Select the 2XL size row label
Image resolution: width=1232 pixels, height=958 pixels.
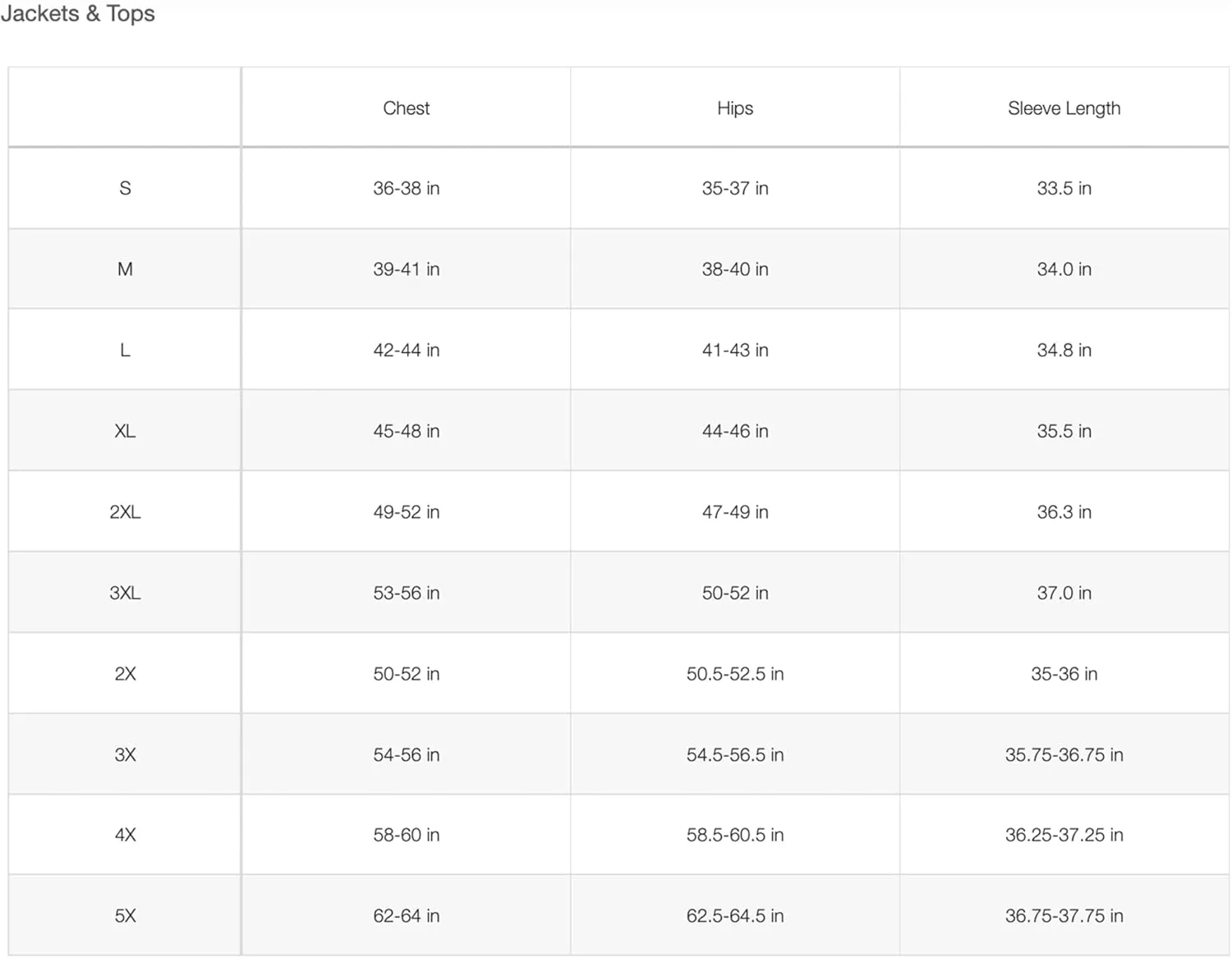[125, 512]
